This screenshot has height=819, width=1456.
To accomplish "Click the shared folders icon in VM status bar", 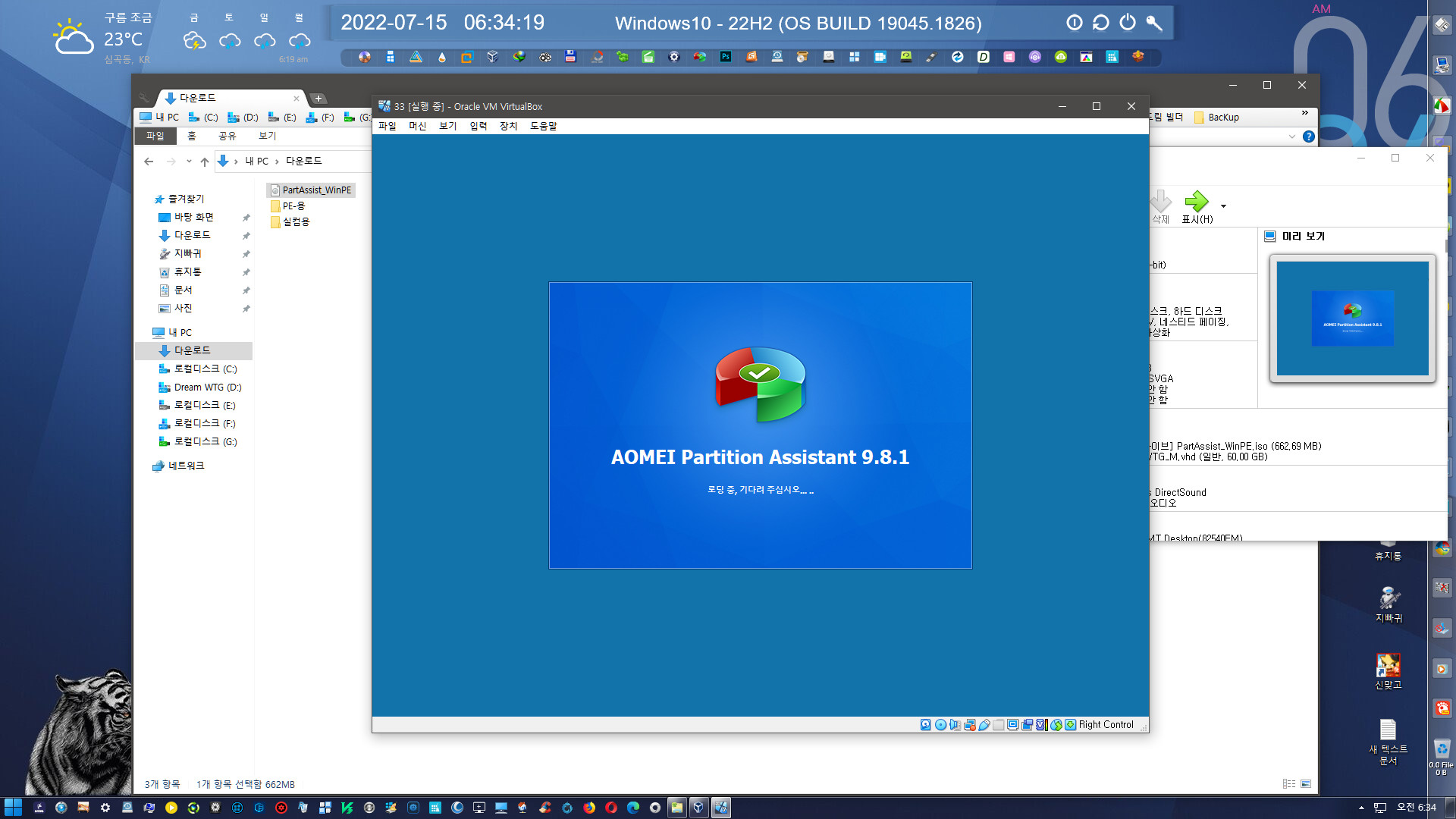I will click(998, 725).
